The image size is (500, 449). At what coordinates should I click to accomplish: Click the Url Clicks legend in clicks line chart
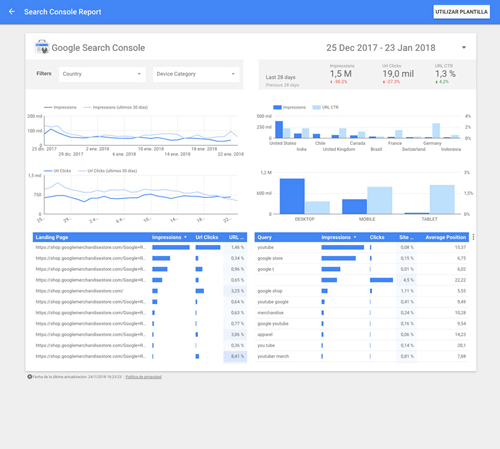click(x=58, y=171)
